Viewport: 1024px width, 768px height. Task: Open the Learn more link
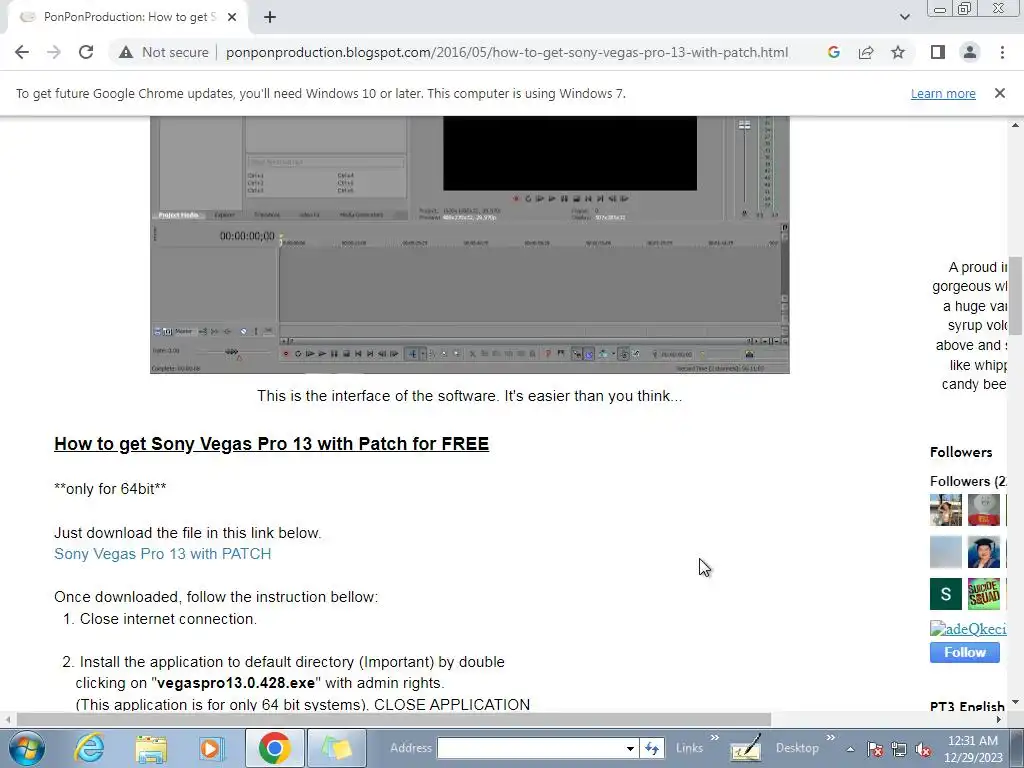[x=943, y=93]
